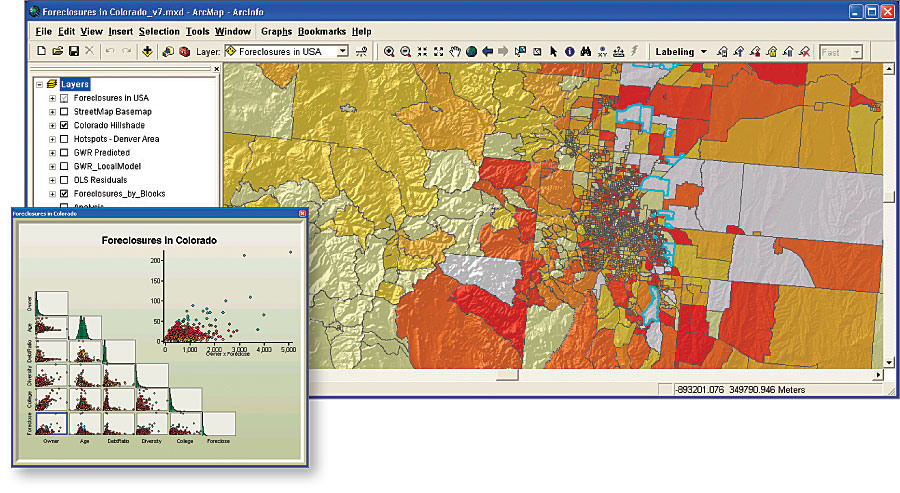Open the Window menu
Image resolution: width=900 pixels, height=493 pixels.
tap(233, 32)
